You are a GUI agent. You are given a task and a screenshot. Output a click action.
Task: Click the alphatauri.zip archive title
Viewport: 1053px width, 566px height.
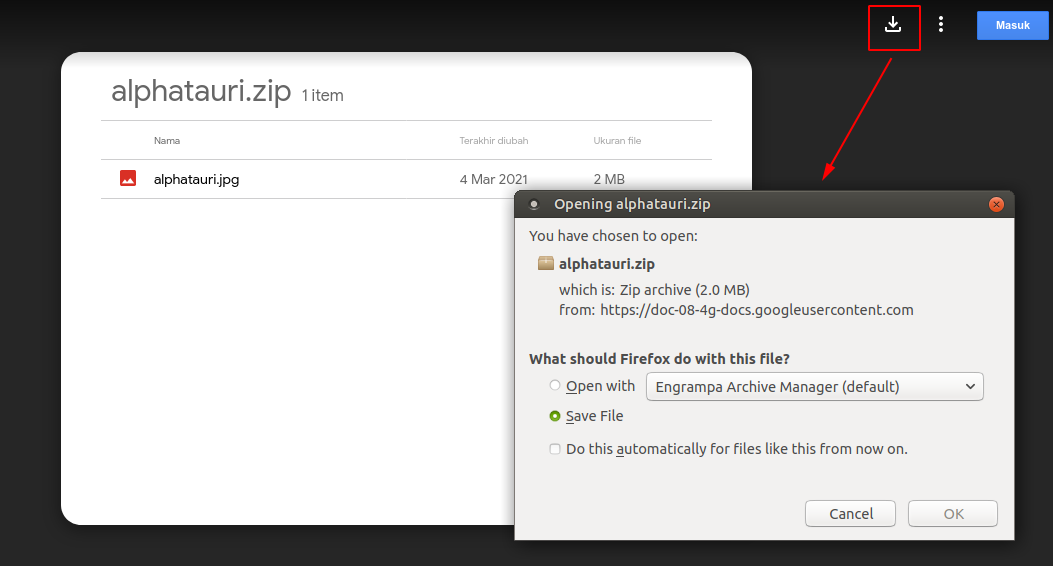tap(201, 93)
